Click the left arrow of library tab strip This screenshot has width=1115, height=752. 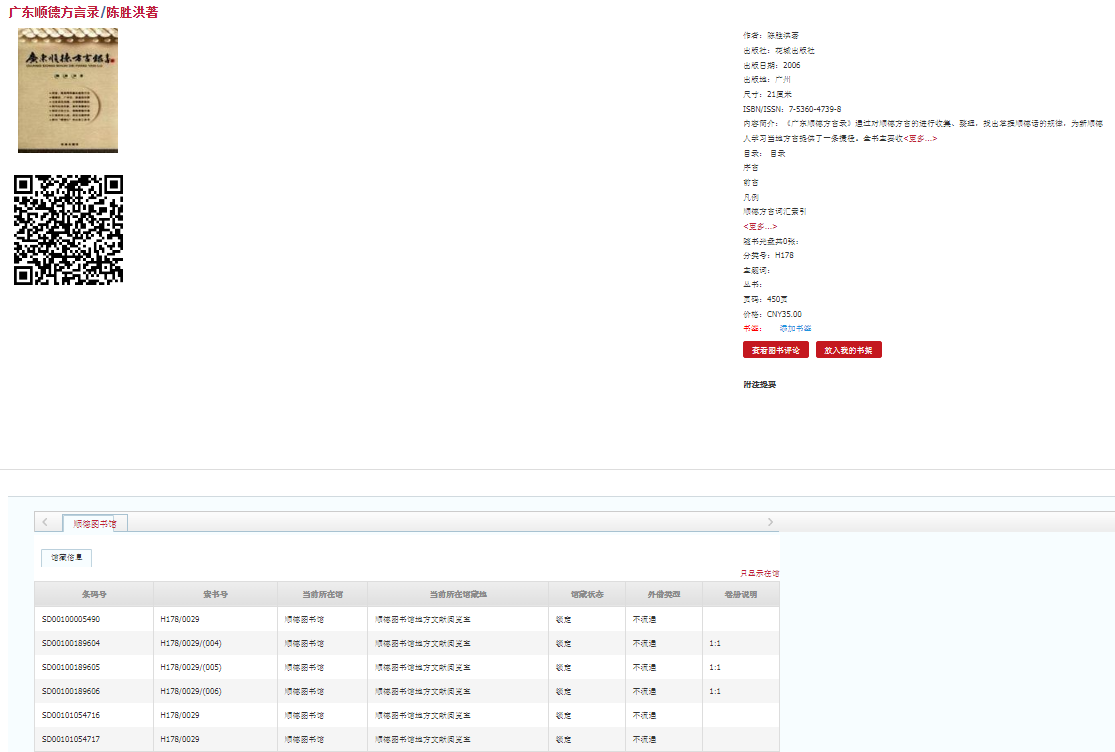(46, 522)
